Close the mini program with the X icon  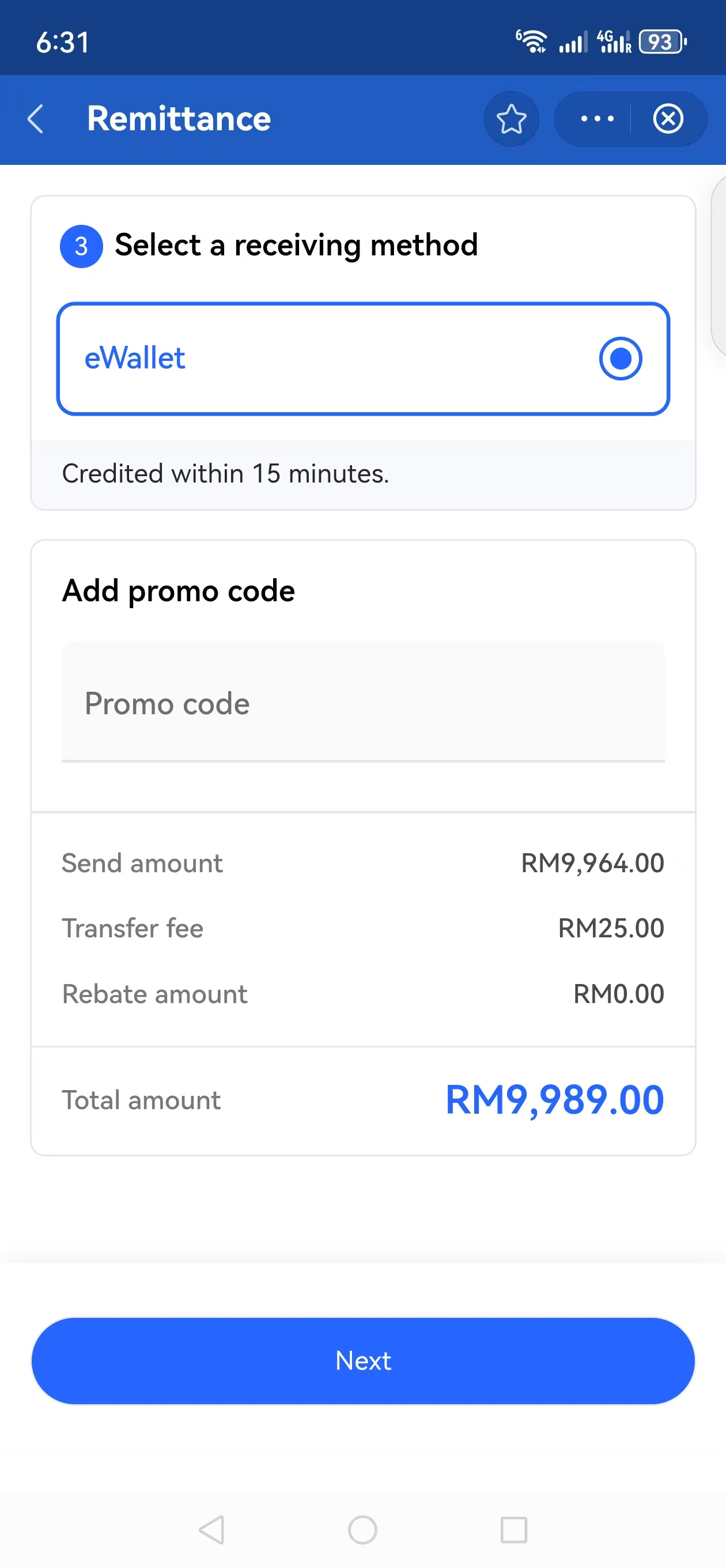668,119
